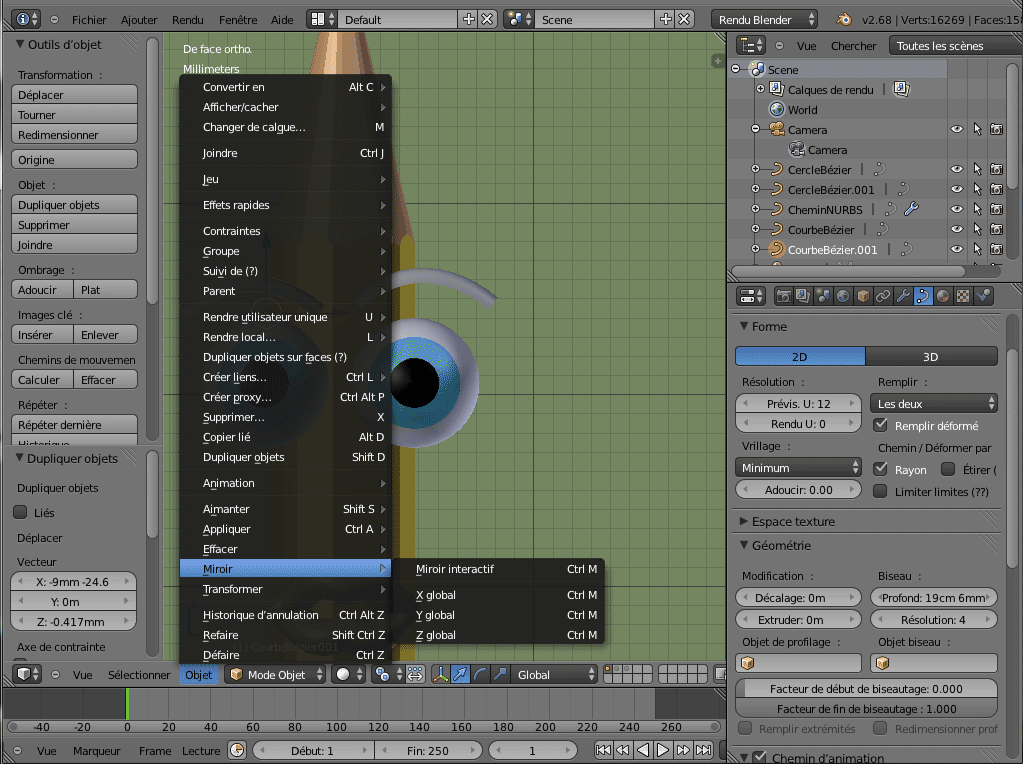Click the Insérer keyframe button
Image resolution: width=1023 pixels, height=764 pixels.
(42, 334)
